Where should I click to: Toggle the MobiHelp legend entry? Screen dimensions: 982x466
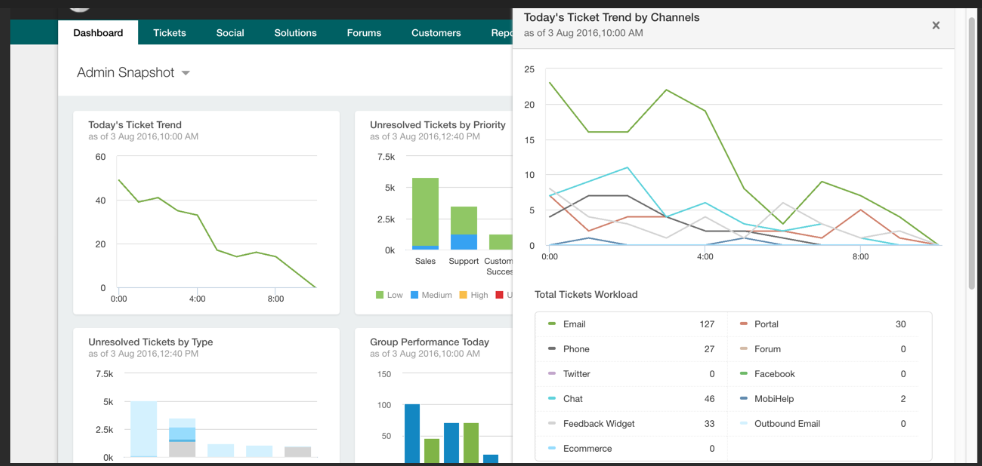click(766, 398)
